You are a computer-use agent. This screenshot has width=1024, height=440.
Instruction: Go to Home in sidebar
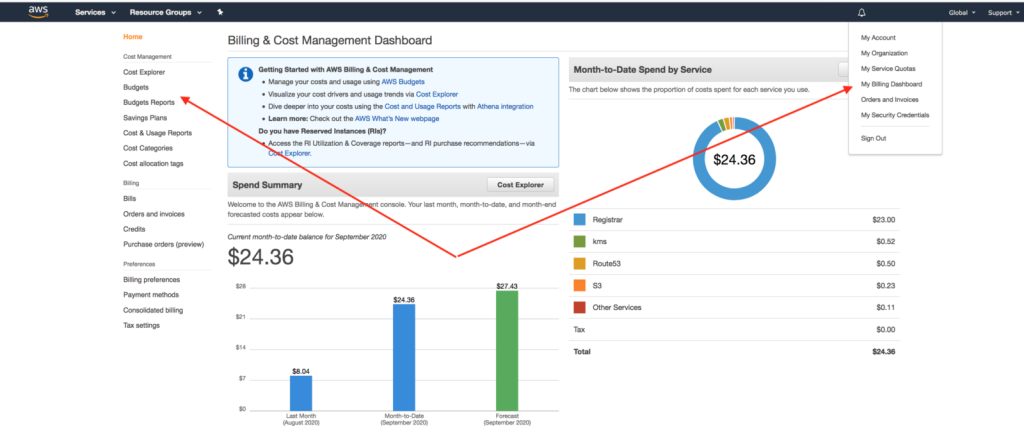point(133,37)
